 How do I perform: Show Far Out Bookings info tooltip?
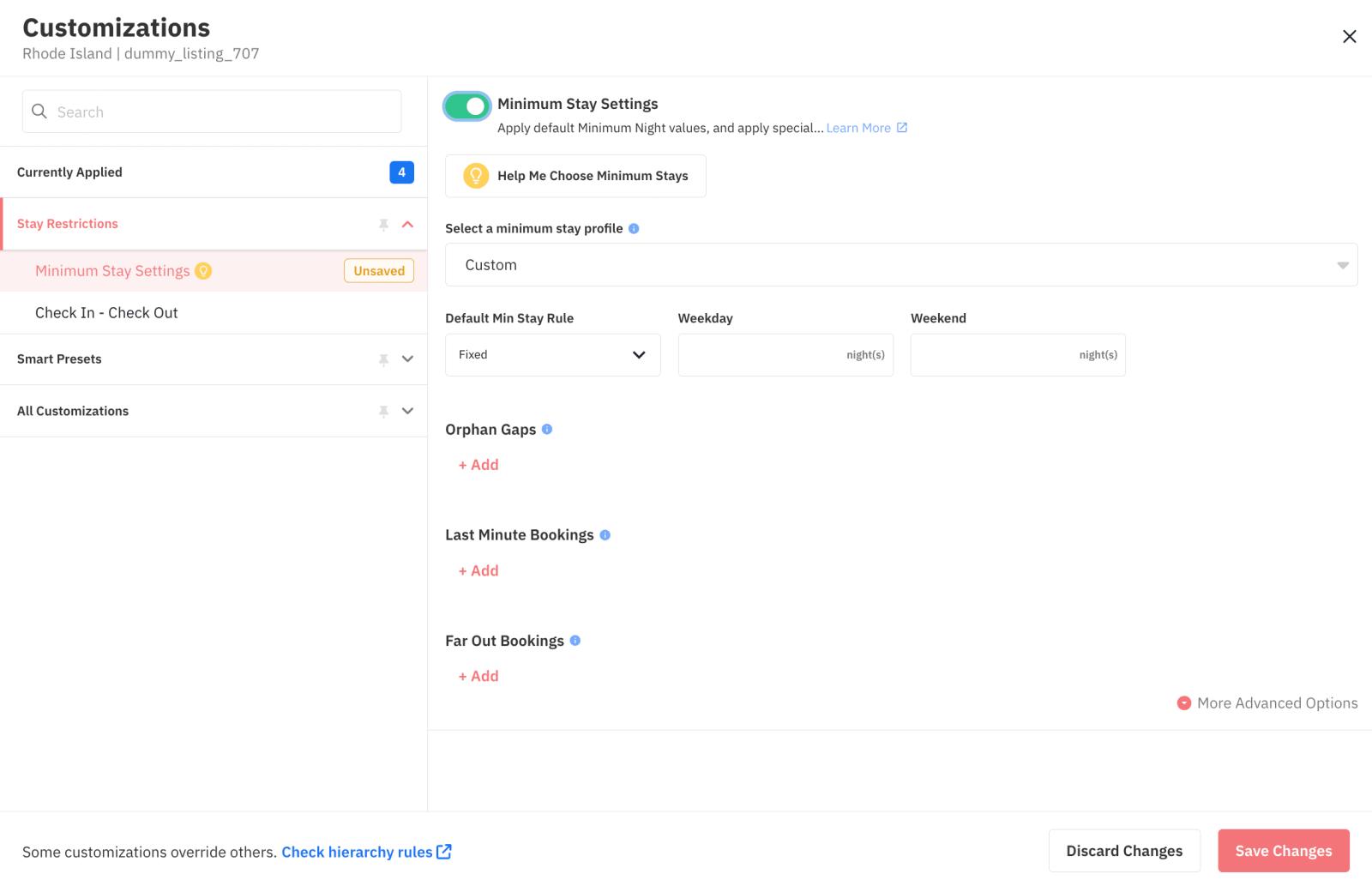click(x=575, y=641)
